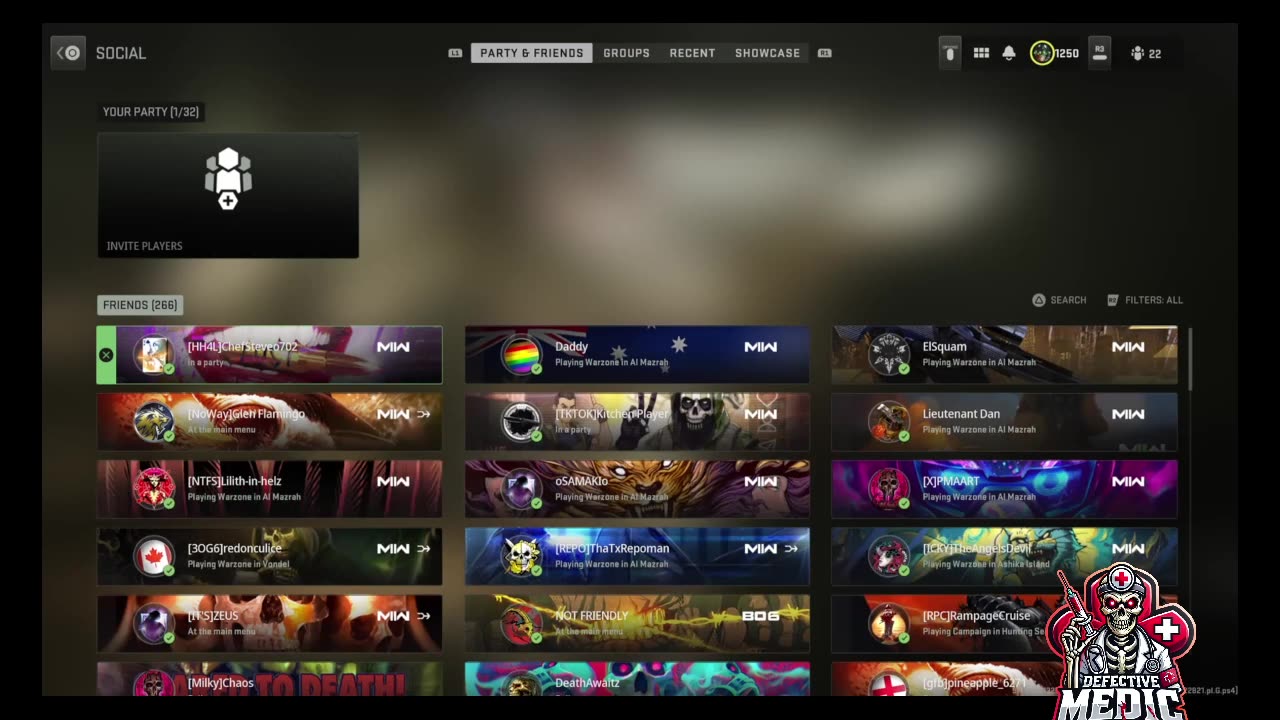The image size is (1280, 720).
Task: Select the Daddy friend card
Action: click(637, 355)
